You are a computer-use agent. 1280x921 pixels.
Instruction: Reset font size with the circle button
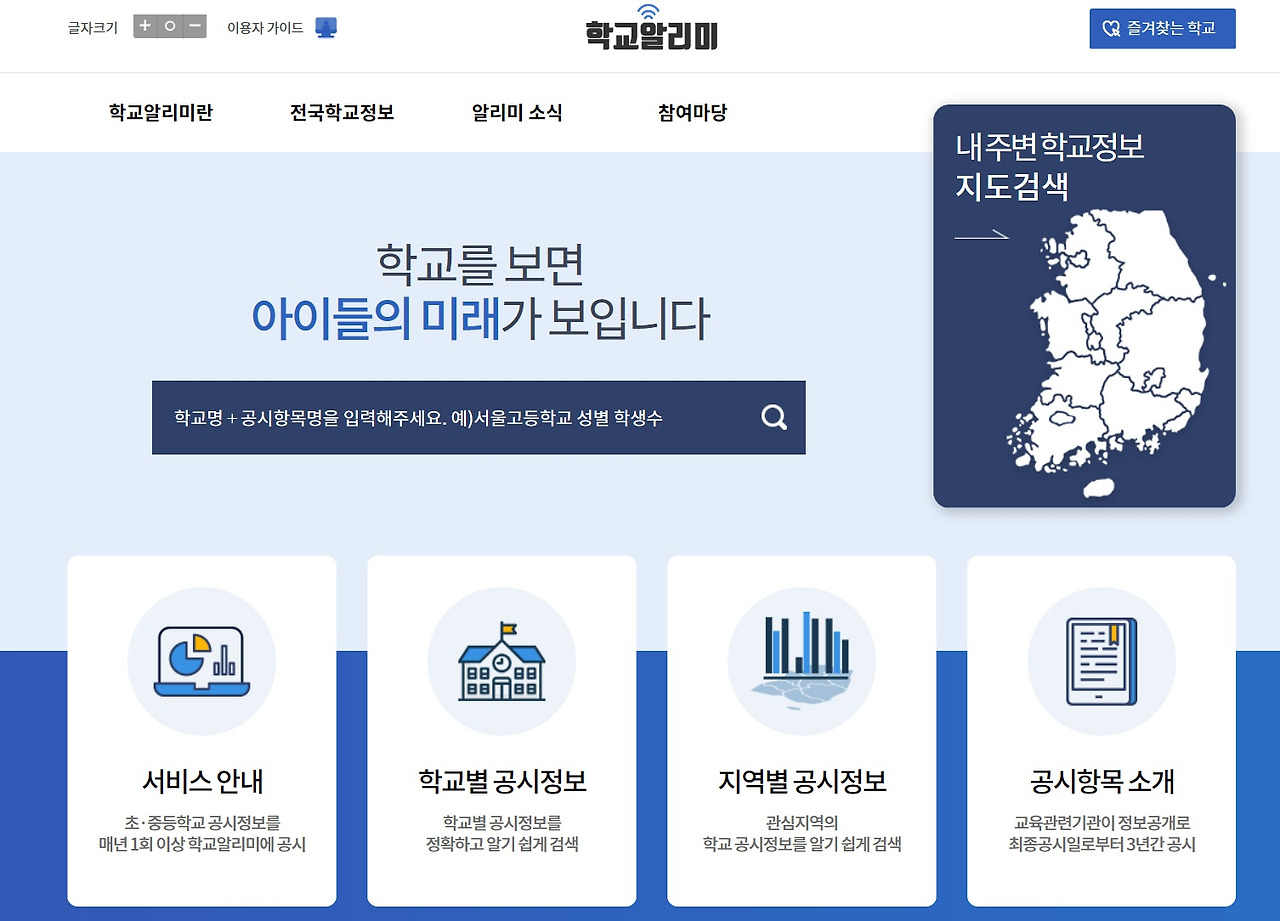click(x=169, y=27)
